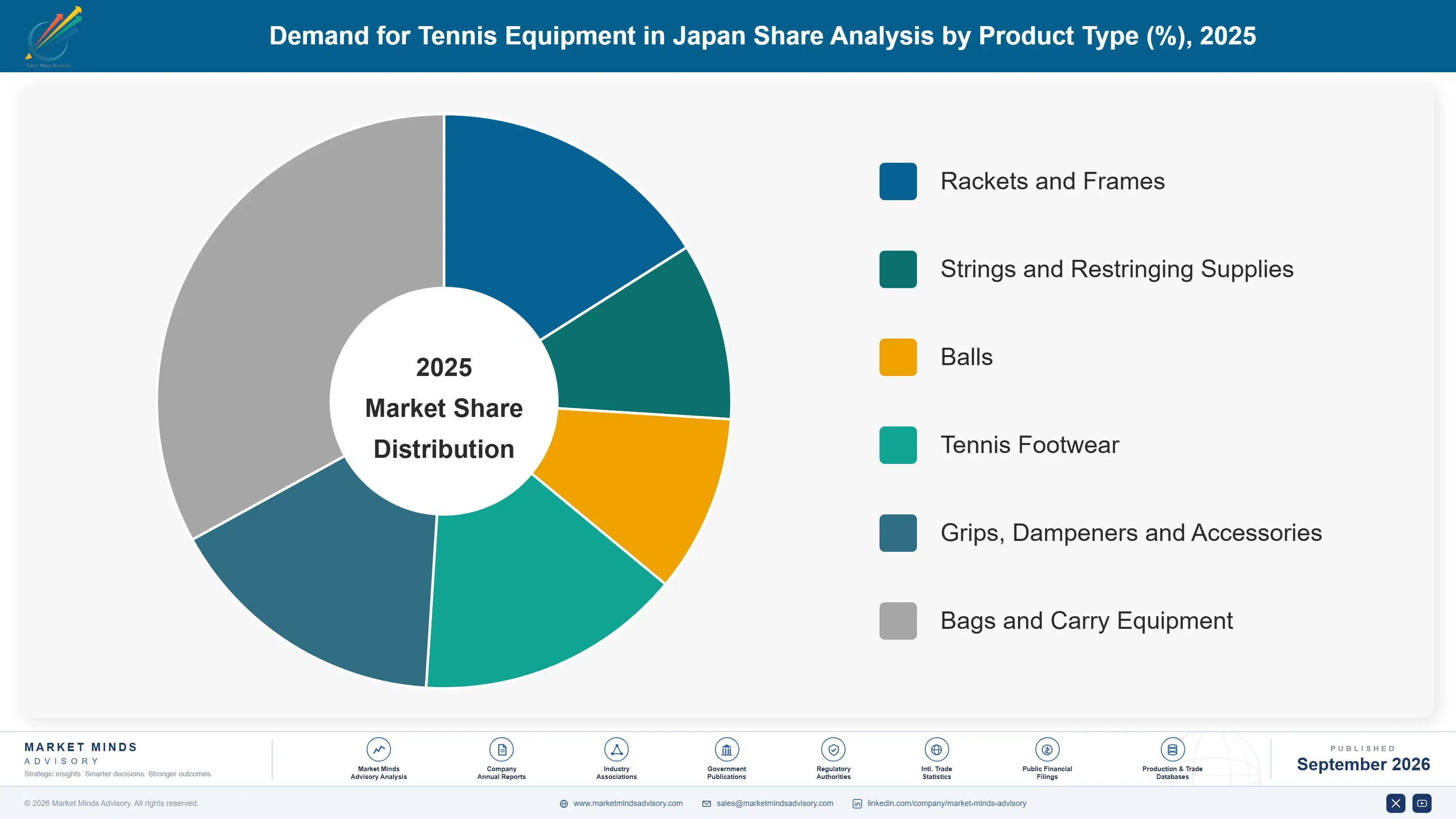Click the LinkedIn icon in footer
Screen dimensions: 1456x819
(857, 804)
